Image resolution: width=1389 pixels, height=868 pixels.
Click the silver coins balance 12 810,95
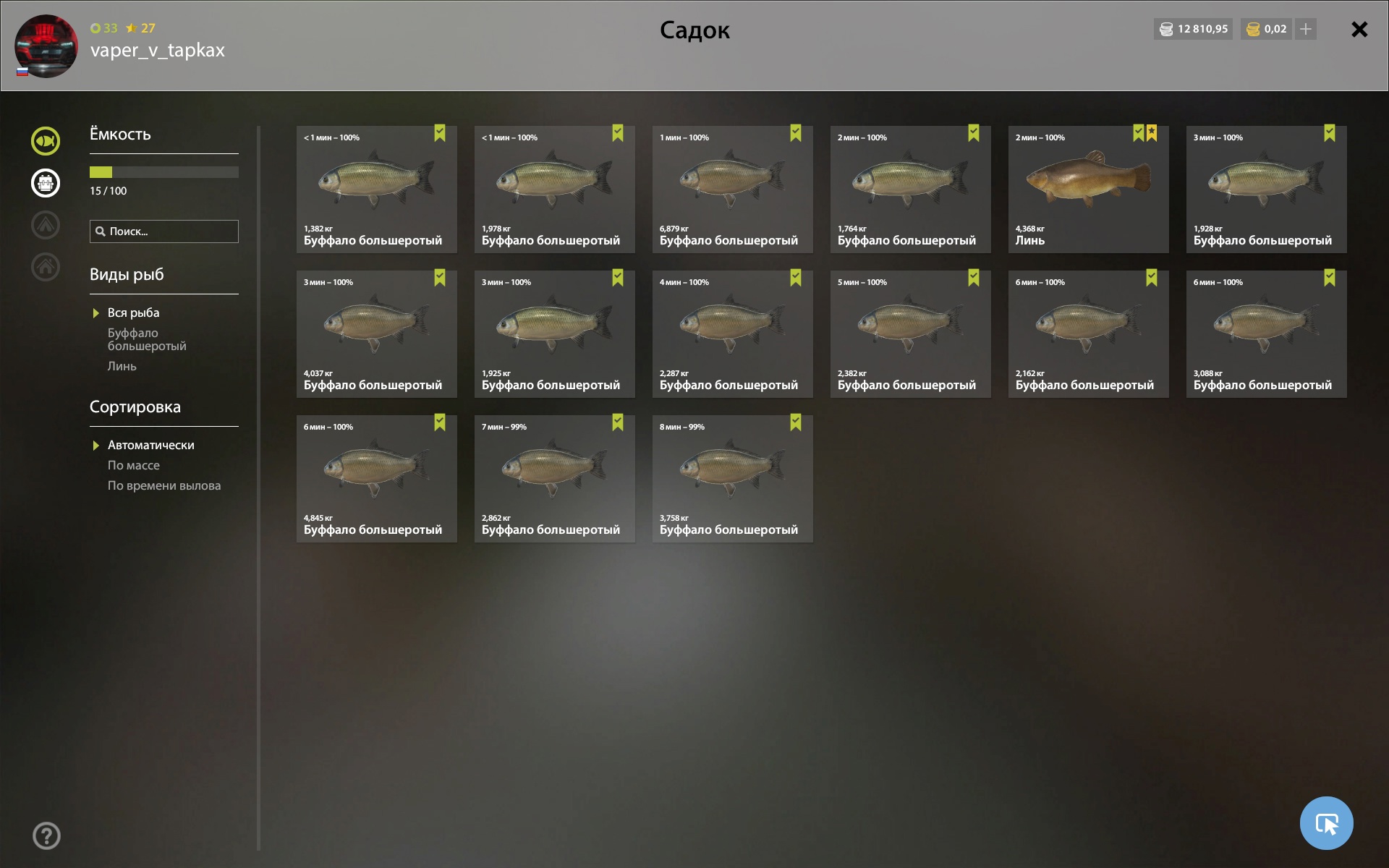tap(1193, 29)
